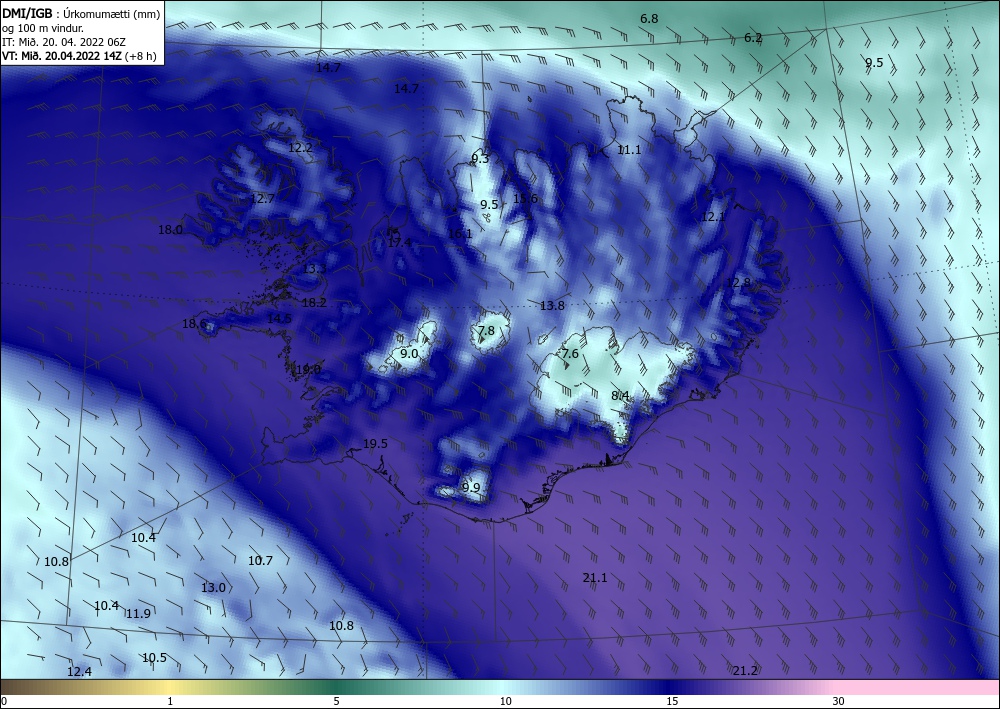Click the map value 12.7
Image resolution: width=1000 pixels, height=709 pixels.
263,199
